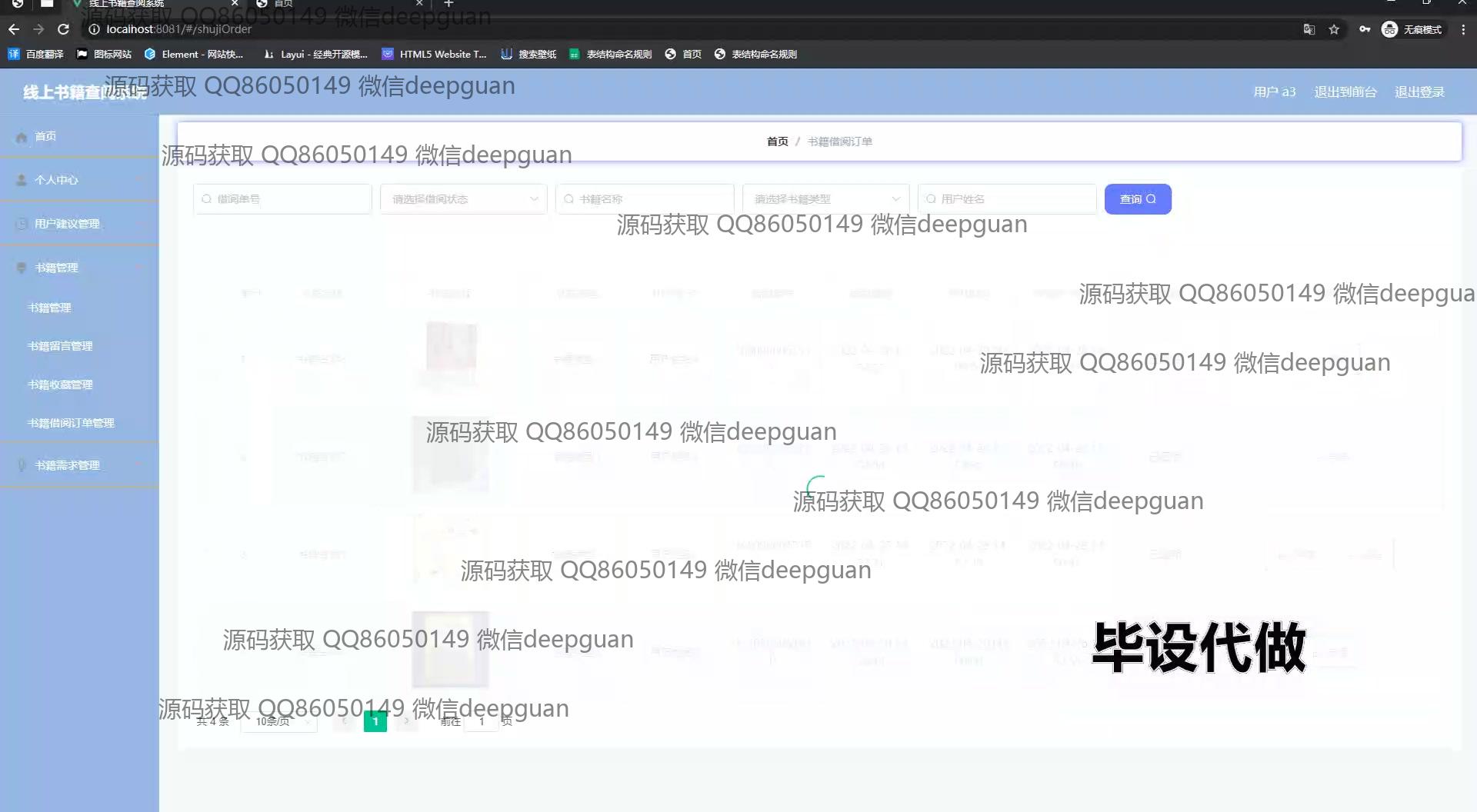Click the 借阅单号 input field
1477x812 pixels.
coord(283,199)
